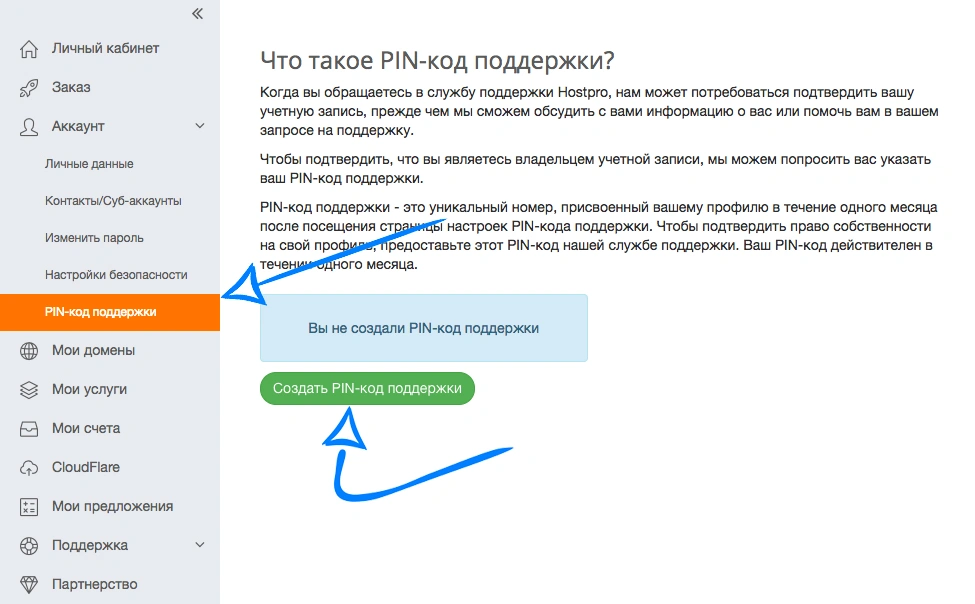
Task: Go to Мои домены
Action: (x=93, y=350)
